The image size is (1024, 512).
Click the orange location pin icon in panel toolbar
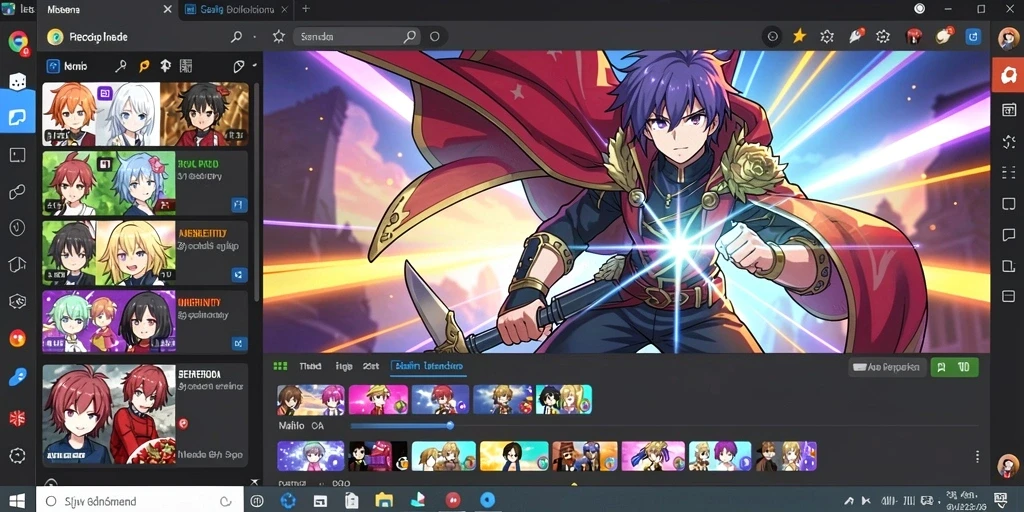[x=144, y=66]
